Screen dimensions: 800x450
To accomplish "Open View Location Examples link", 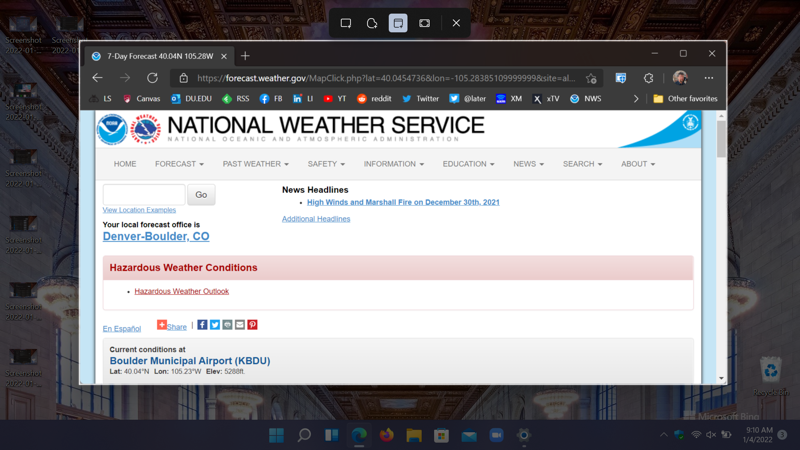I will tap(139, 210).
